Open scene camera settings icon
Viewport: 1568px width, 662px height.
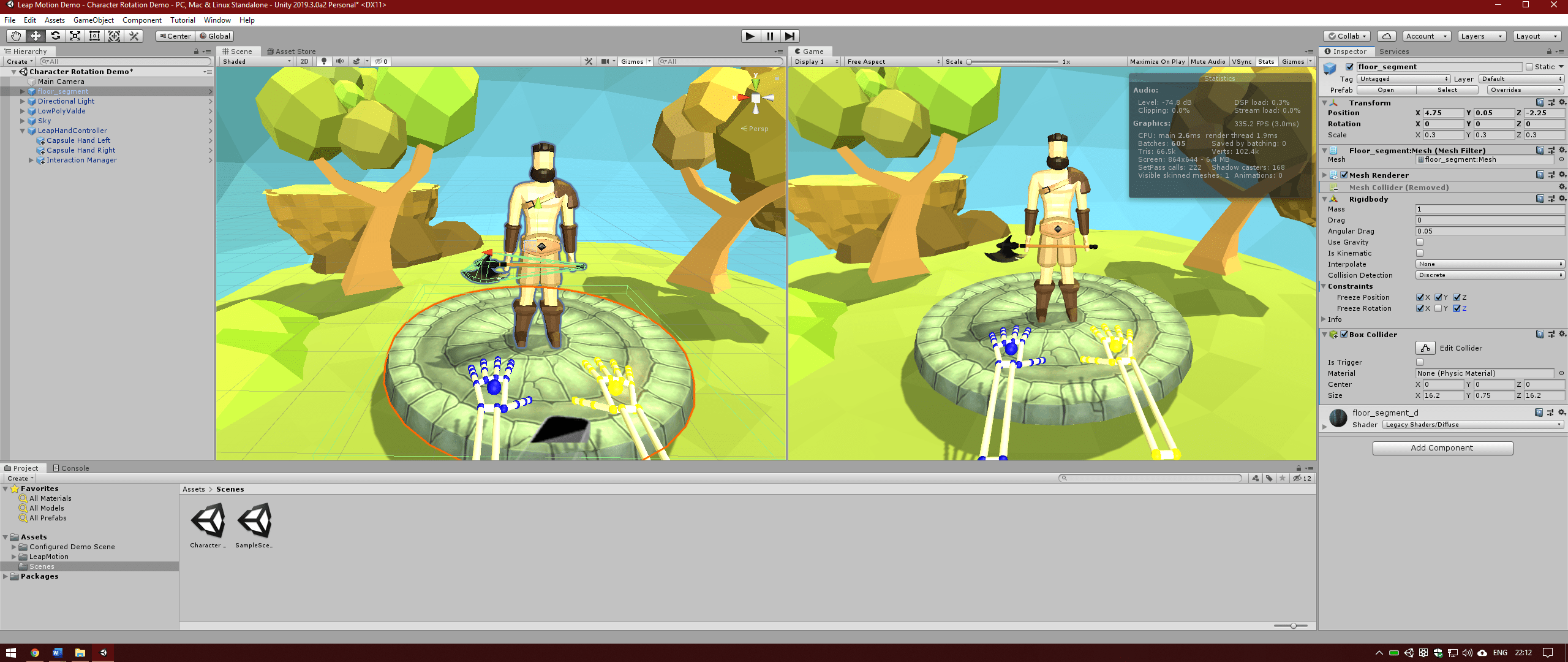point(606,61)
